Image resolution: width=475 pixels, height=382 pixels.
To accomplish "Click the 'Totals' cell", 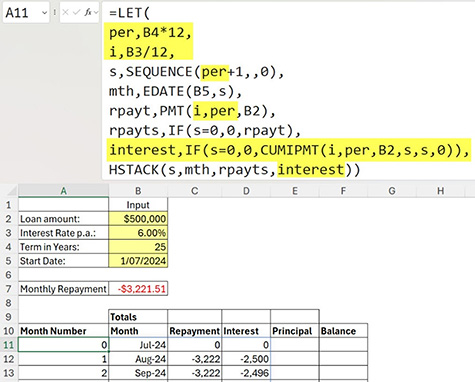I will pyautogui.click(x=138, y=317).
